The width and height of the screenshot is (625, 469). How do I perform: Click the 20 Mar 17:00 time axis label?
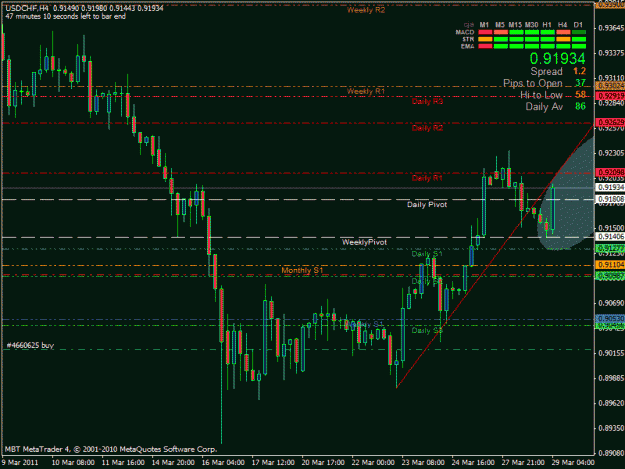click(323, 463)
